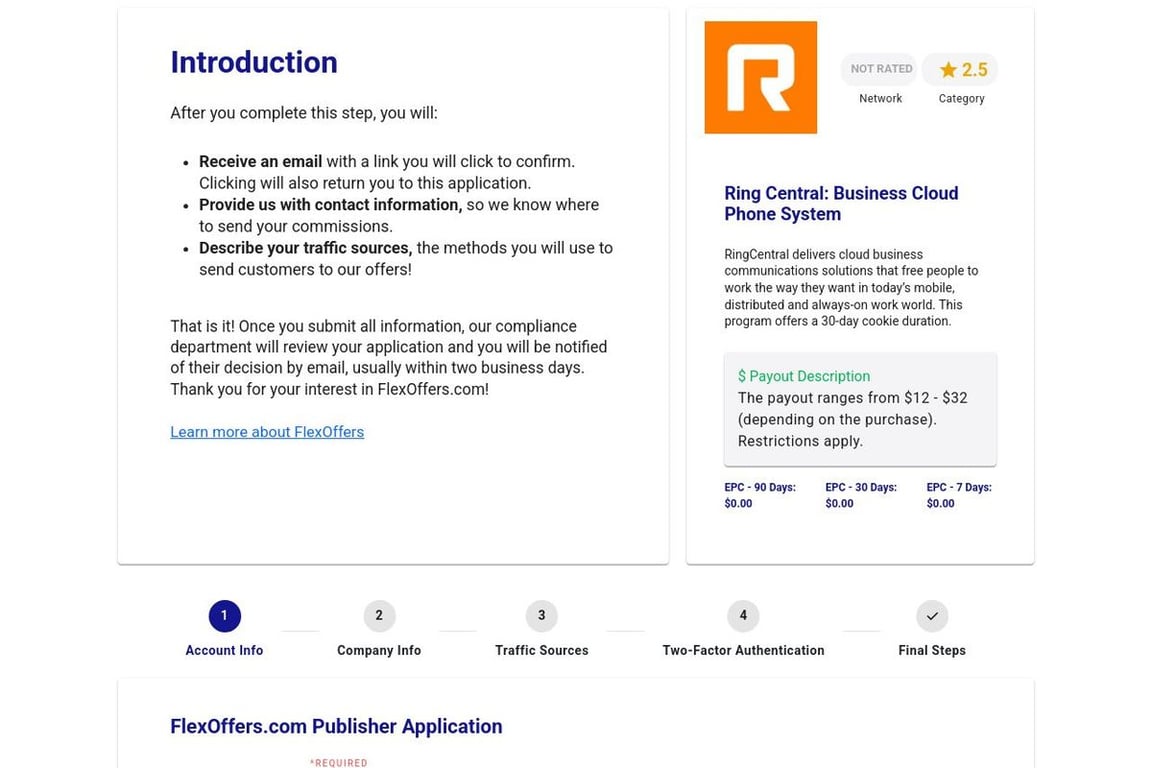1152x768 pixels.
Task: Select step 1 circle Account Info
Action: click(224, 616)
